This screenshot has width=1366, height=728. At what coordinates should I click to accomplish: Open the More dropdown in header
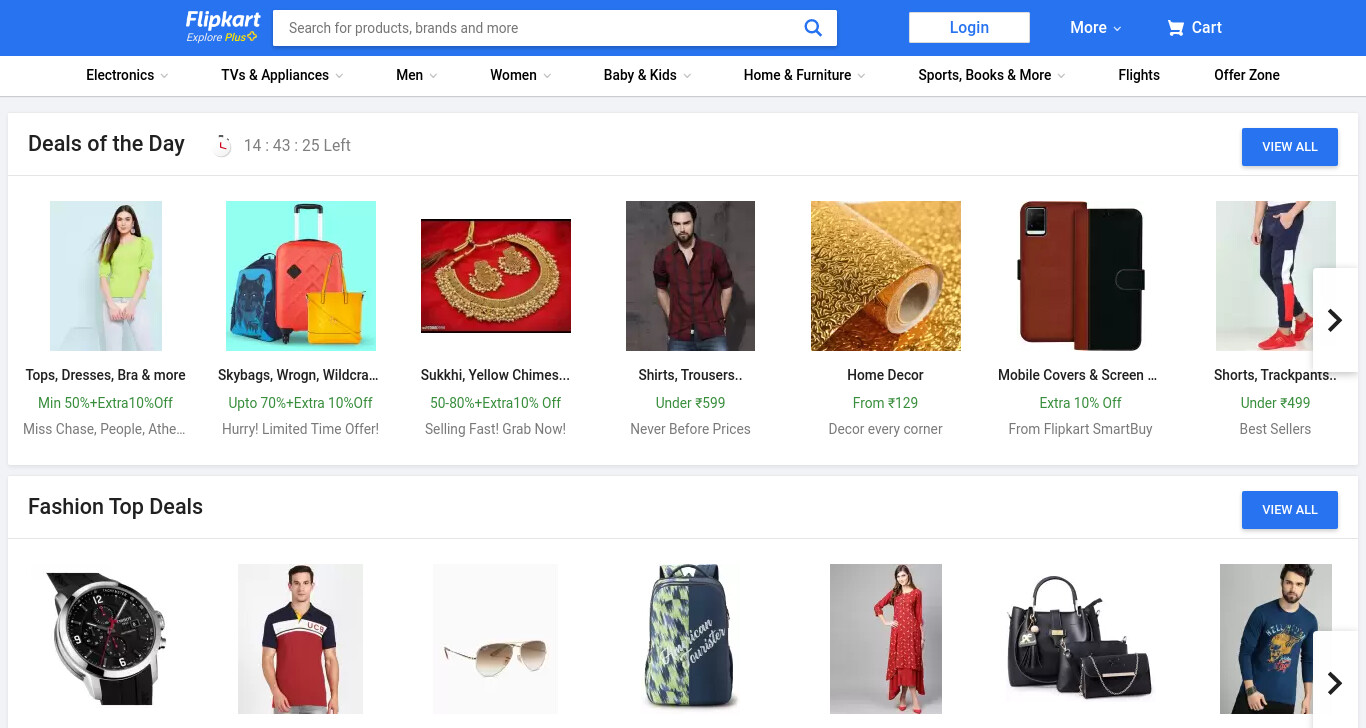[x=1095, y=28]
